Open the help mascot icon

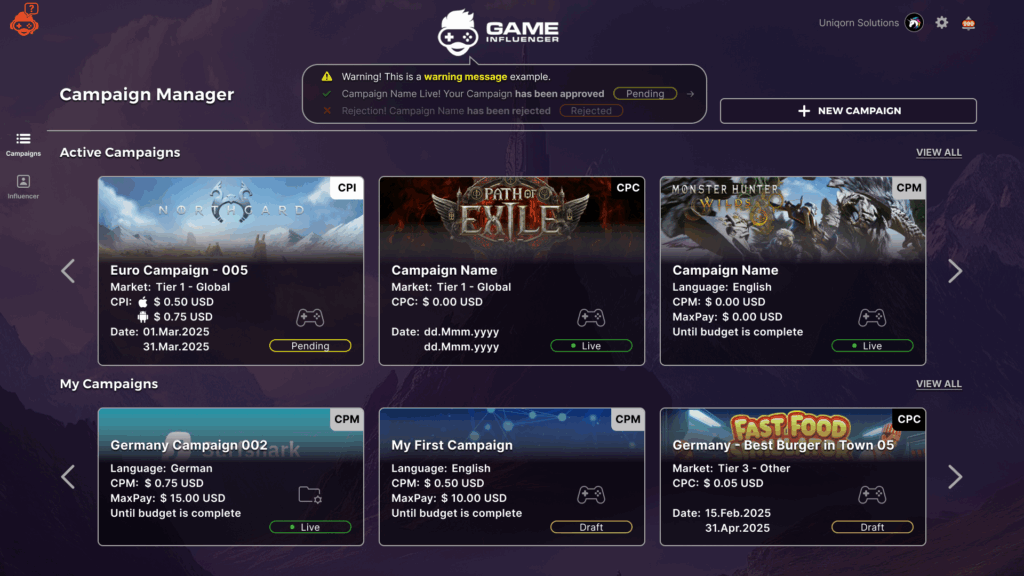tap(24, 19)
